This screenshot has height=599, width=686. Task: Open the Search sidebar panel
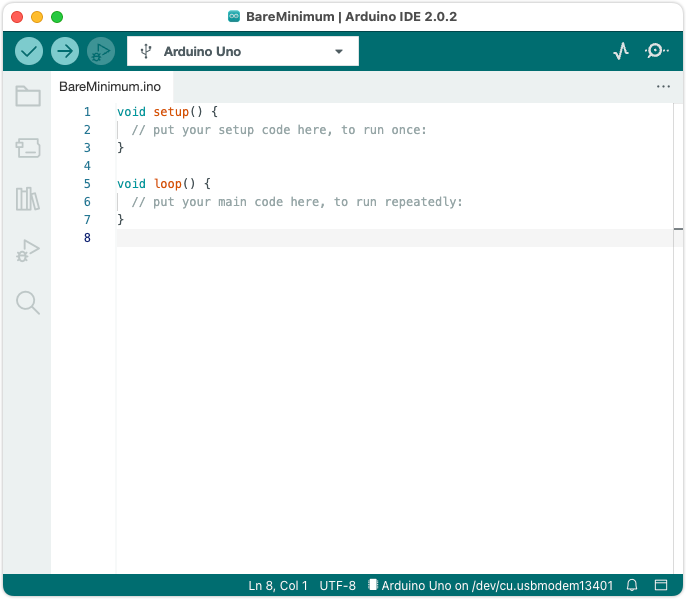coord(28,302)
